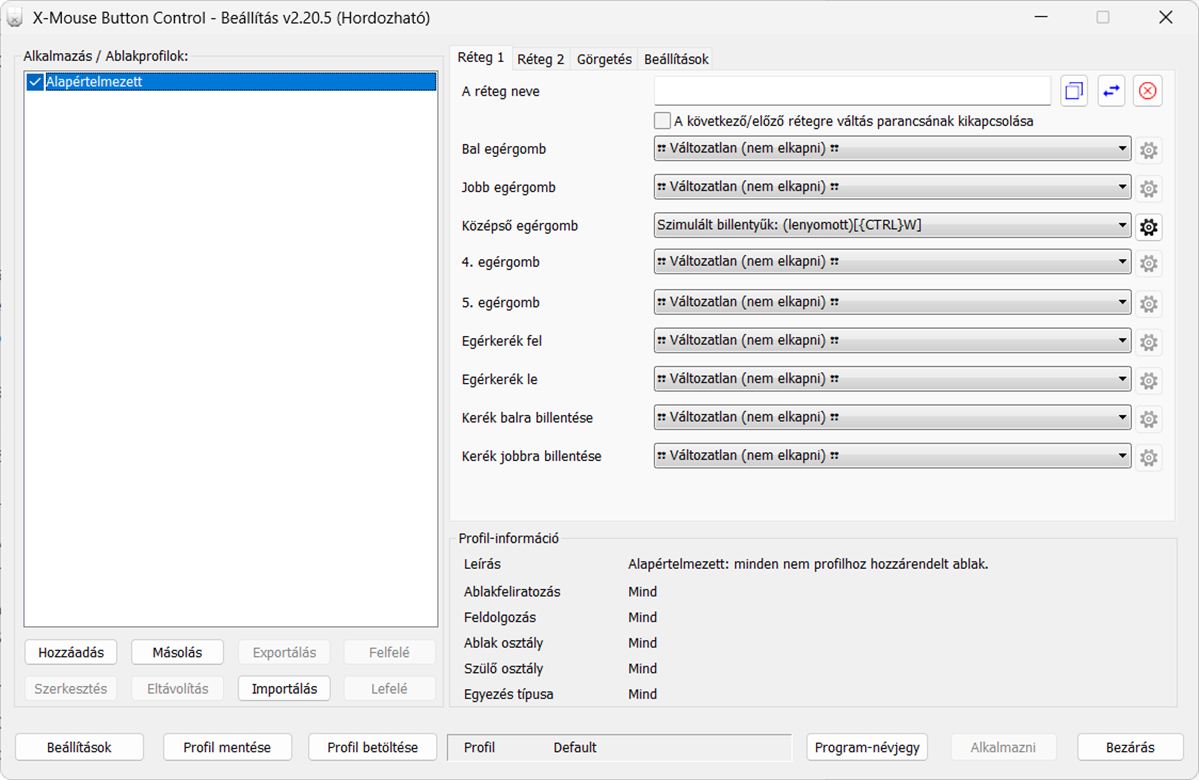Click the Másolás button

(x=177, y=652)
